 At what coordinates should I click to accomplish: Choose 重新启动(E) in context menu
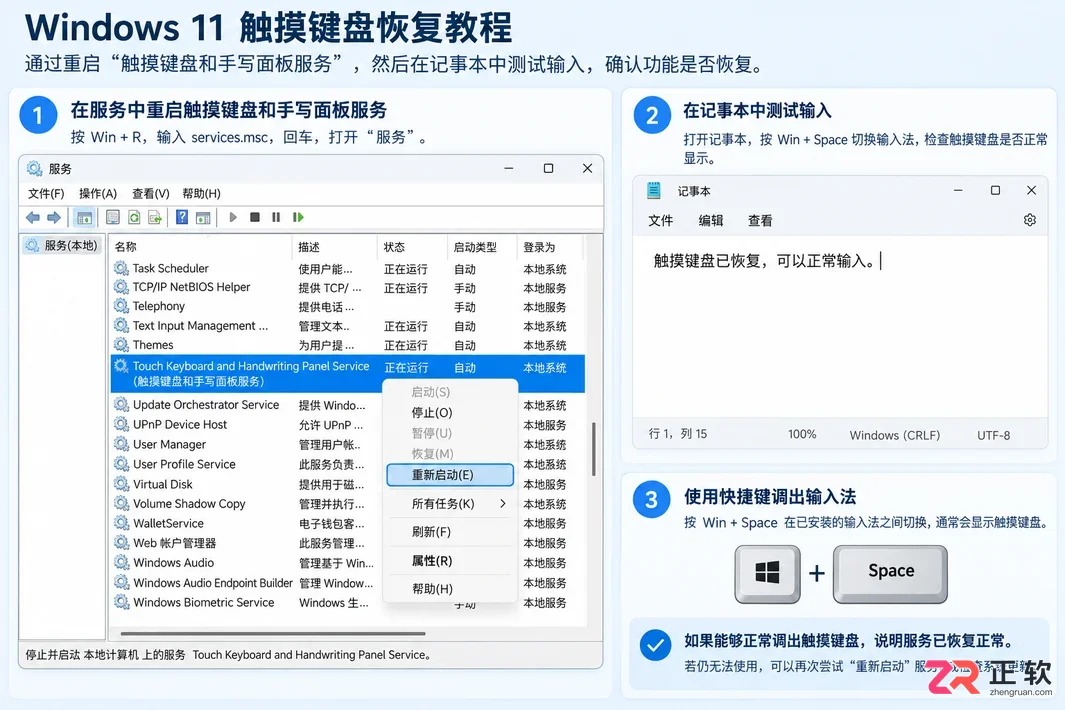point(450,475)
